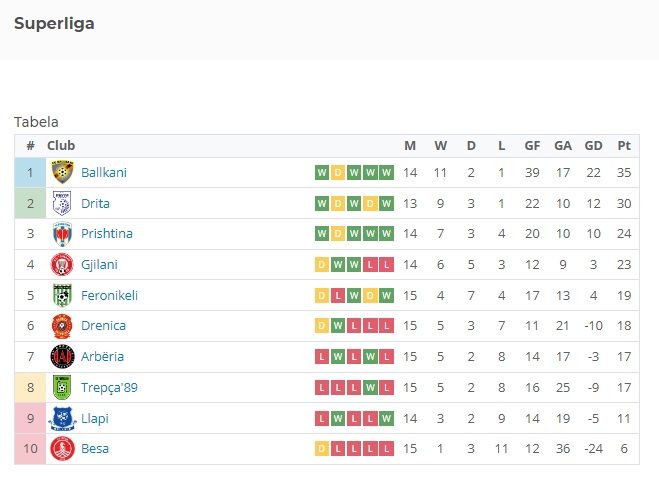
Task: Click the Gjilani red crest icon
Action: pos(62,264)
